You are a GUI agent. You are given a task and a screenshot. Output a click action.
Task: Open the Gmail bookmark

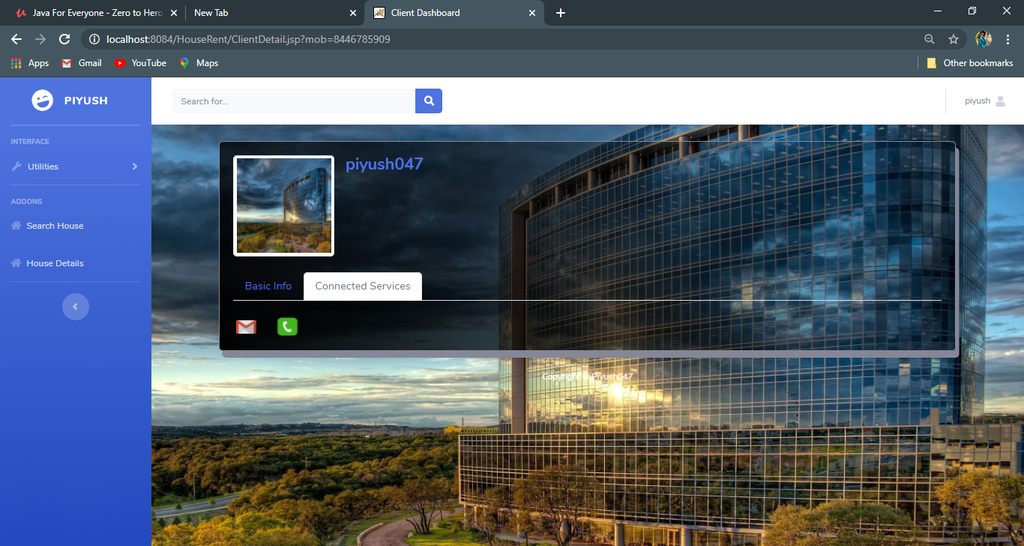point(82,63)
